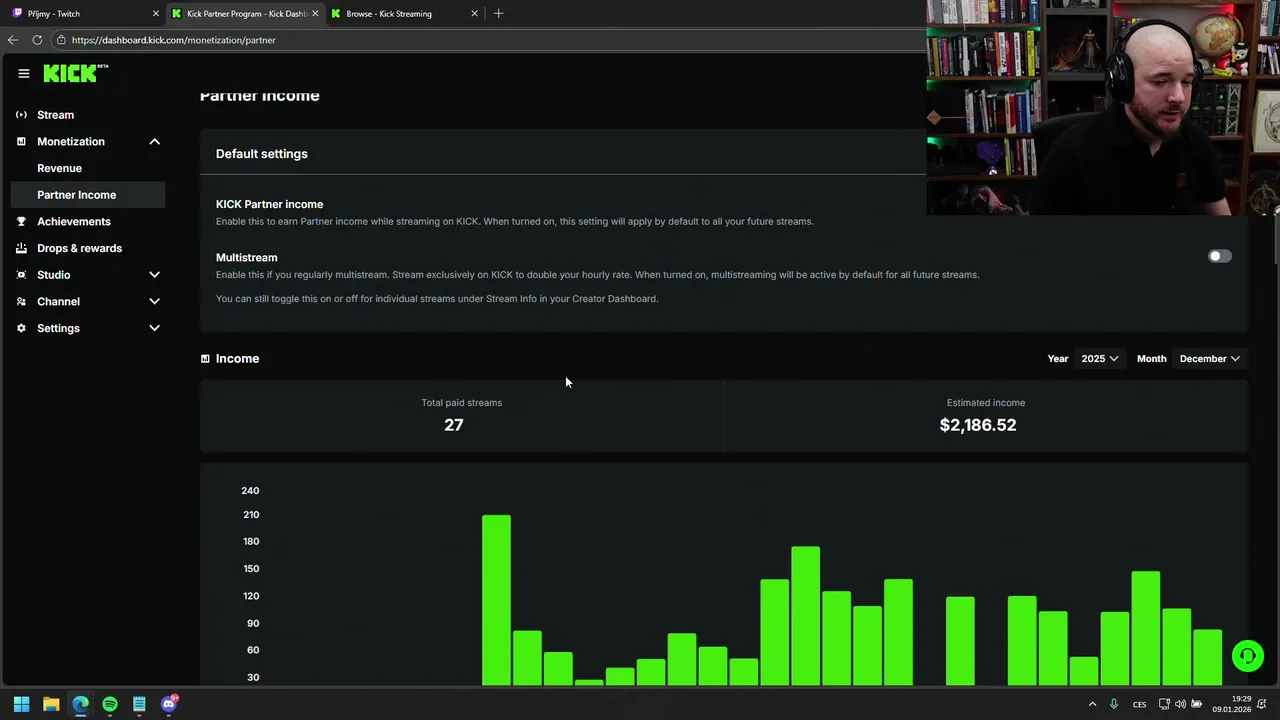Viewport: 1280px width, 720px height.
Task: Click the browser address bar URL
Action: [174, 40]
